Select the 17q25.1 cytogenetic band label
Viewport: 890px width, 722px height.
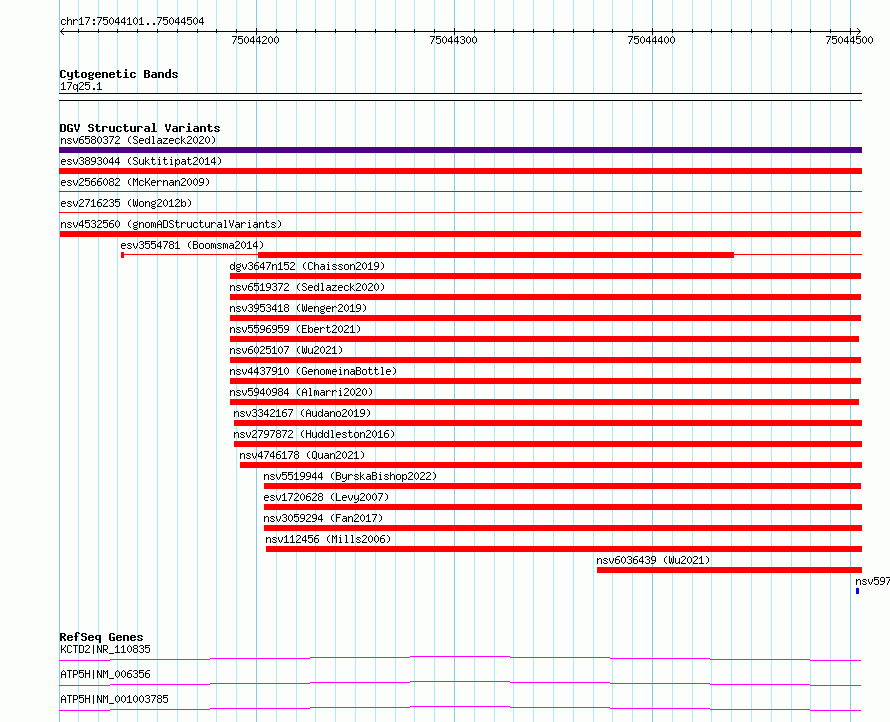(81, 87)
